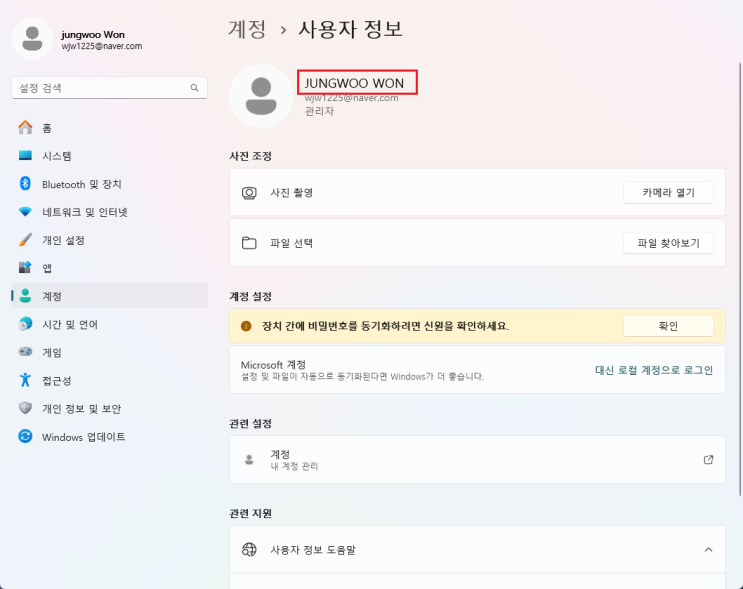Open 시간 및 언어 settings

pyautogui.click(x=109, y=324)
